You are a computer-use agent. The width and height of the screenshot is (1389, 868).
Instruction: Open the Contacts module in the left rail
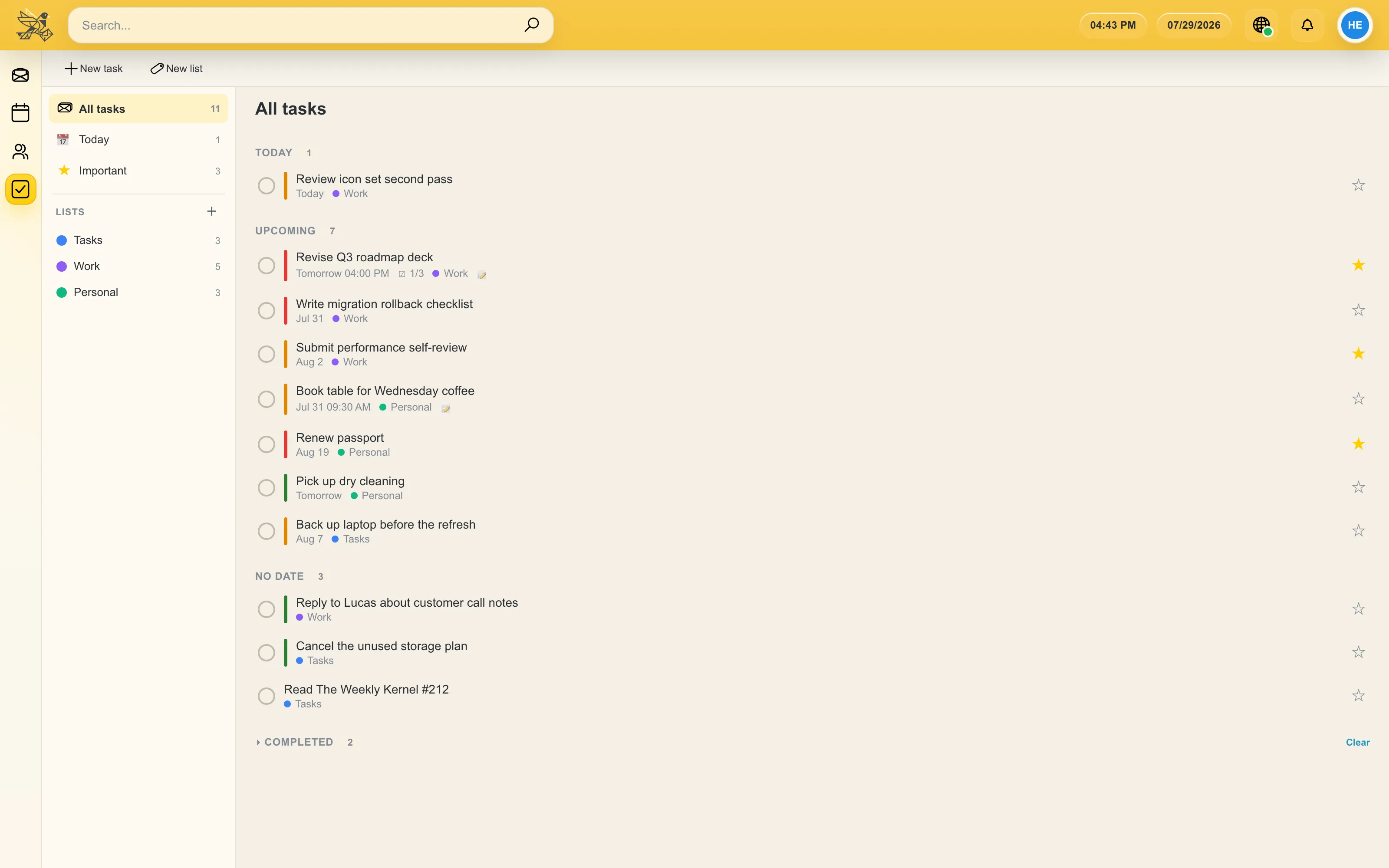click(21, 151)
